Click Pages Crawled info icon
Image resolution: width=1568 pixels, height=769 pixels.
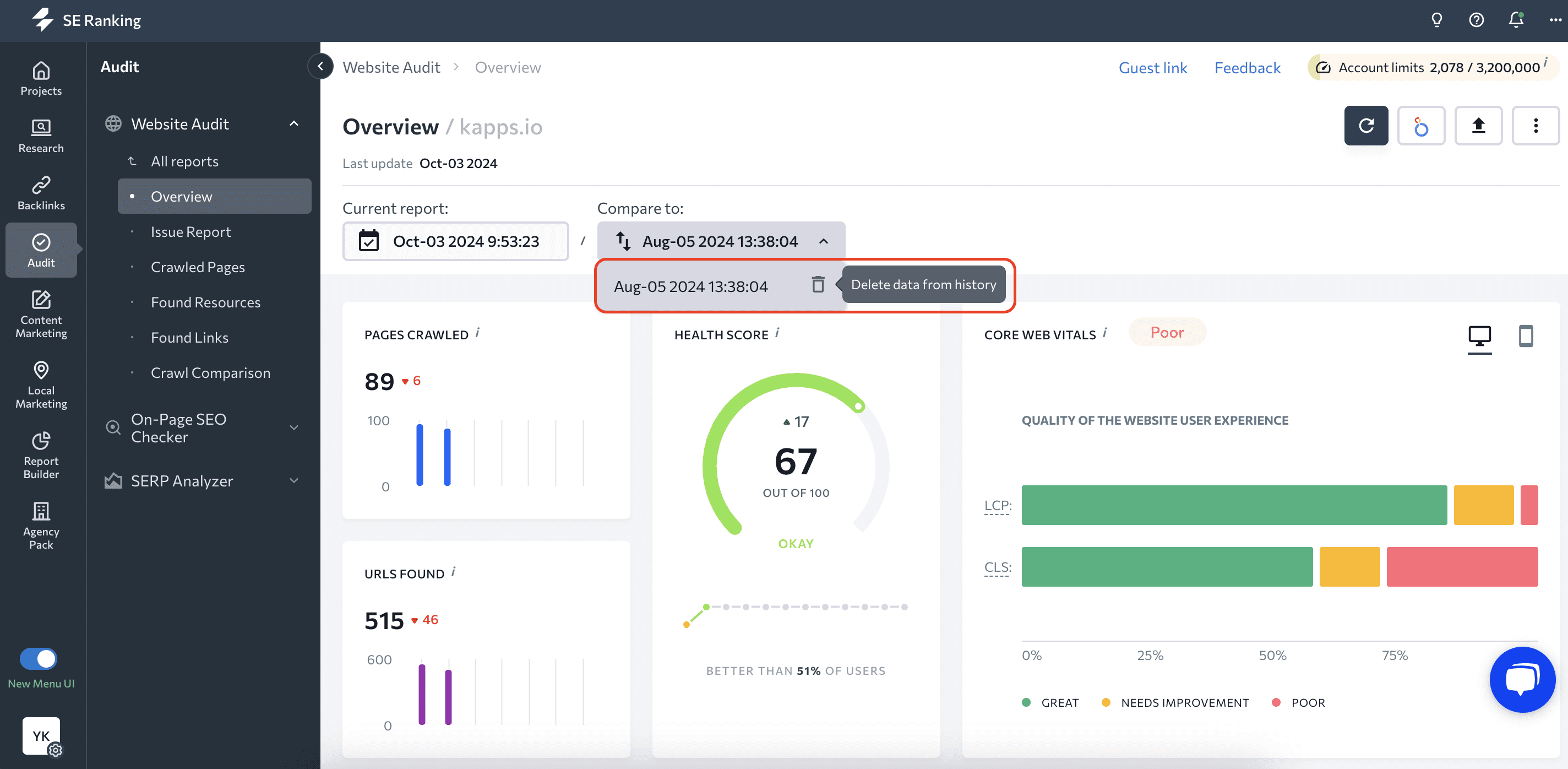click(x=478, y=332)
